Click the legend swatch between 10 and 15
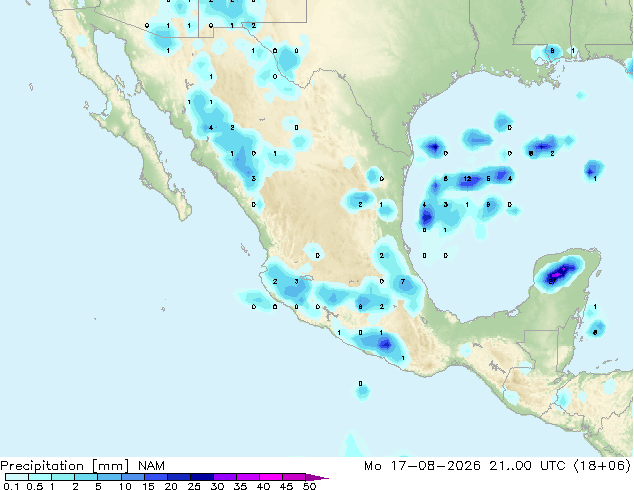The width and height of the screenshot is (634, 490). 132,477
